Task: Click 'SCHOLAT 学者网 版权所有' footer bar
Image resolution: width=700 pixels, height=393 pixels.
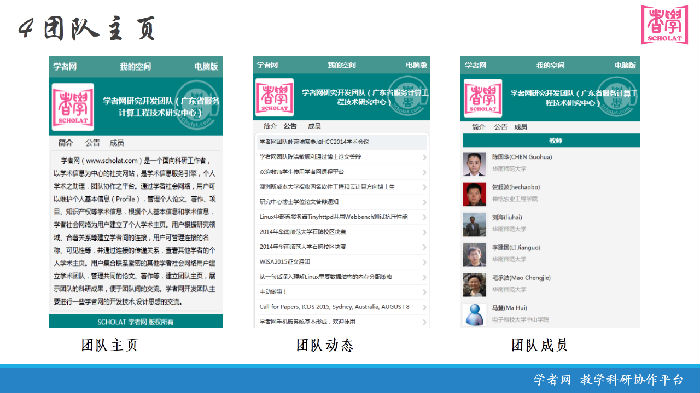Action: [x=136, y=322]
